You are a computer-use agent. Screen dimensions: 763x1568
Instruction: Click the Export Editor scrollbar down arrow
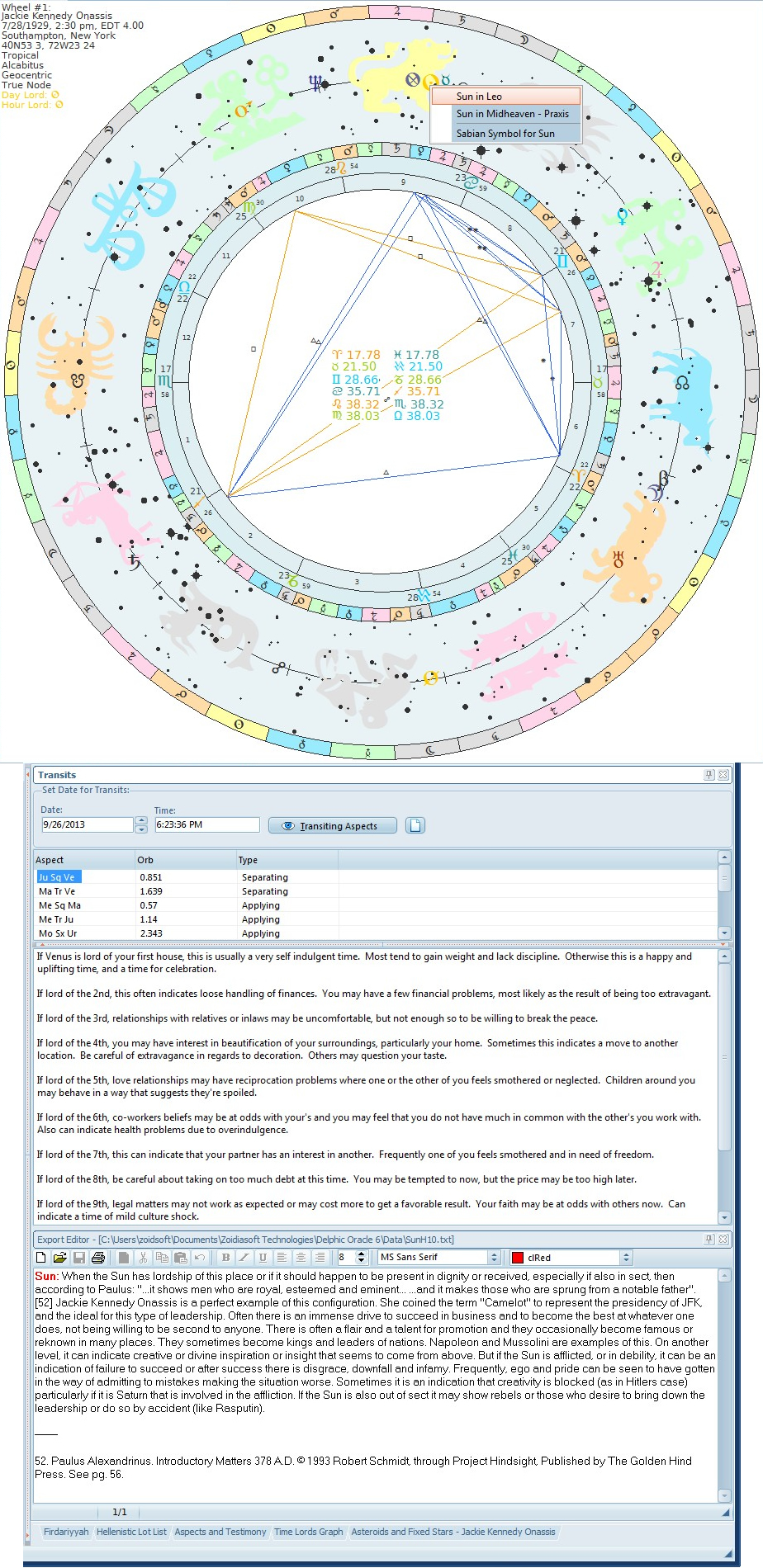click(x=725, y=1496)
